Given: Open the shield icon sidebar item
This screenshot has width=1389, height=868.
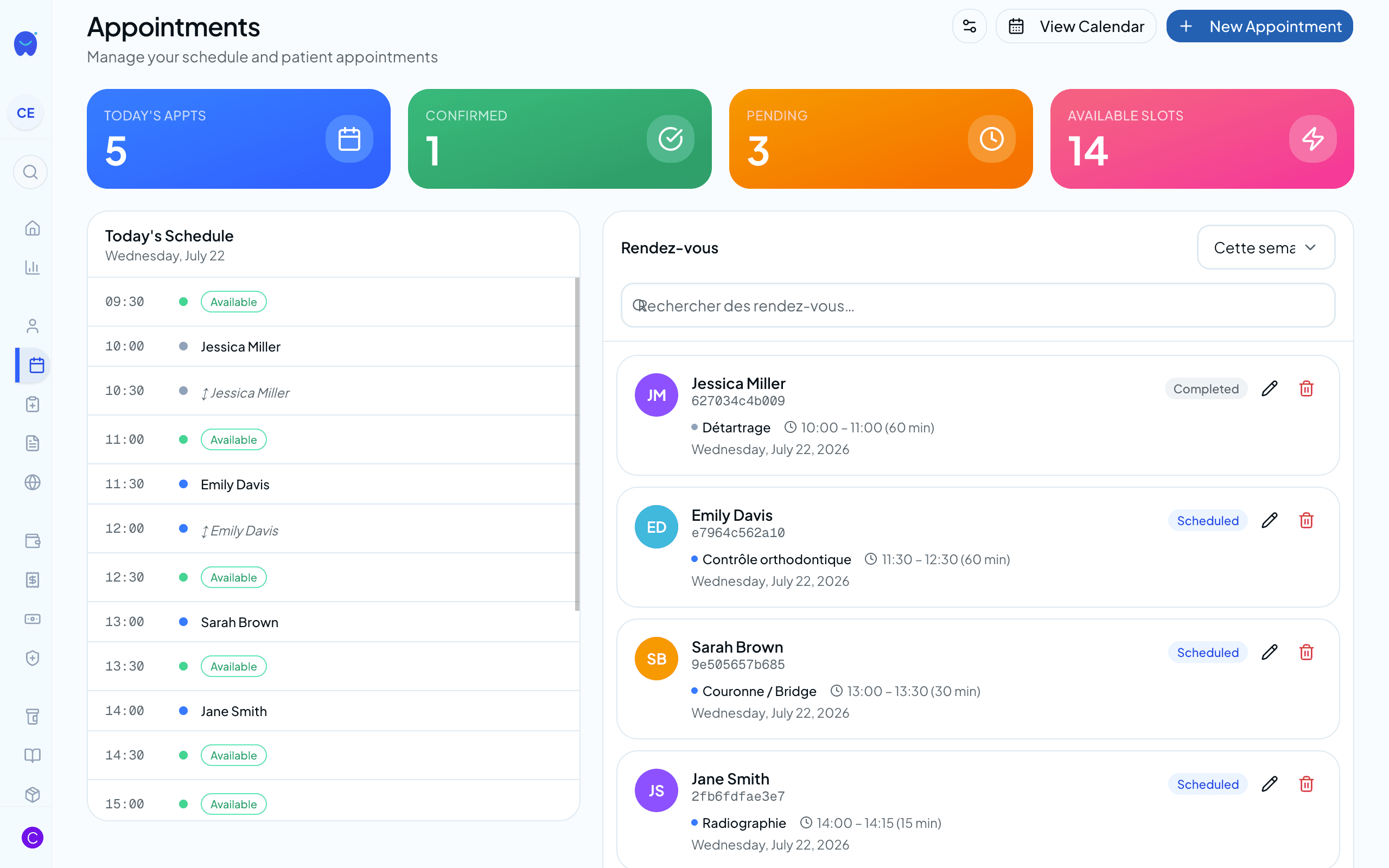Looking at the screenshot, I should coord(33,658).
